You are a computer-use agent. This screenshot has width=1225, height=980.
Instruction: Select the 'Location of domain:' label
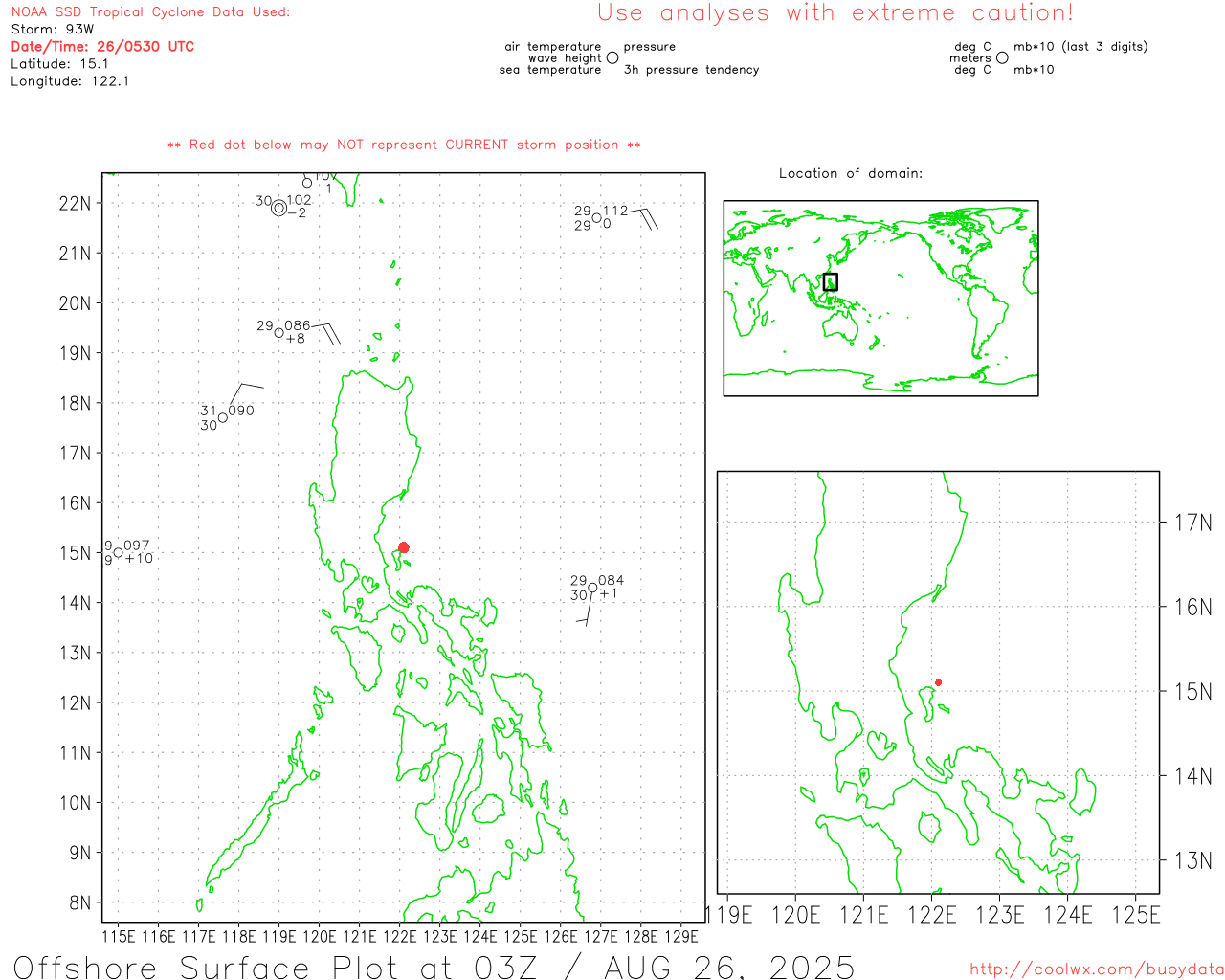pos(851,173)
